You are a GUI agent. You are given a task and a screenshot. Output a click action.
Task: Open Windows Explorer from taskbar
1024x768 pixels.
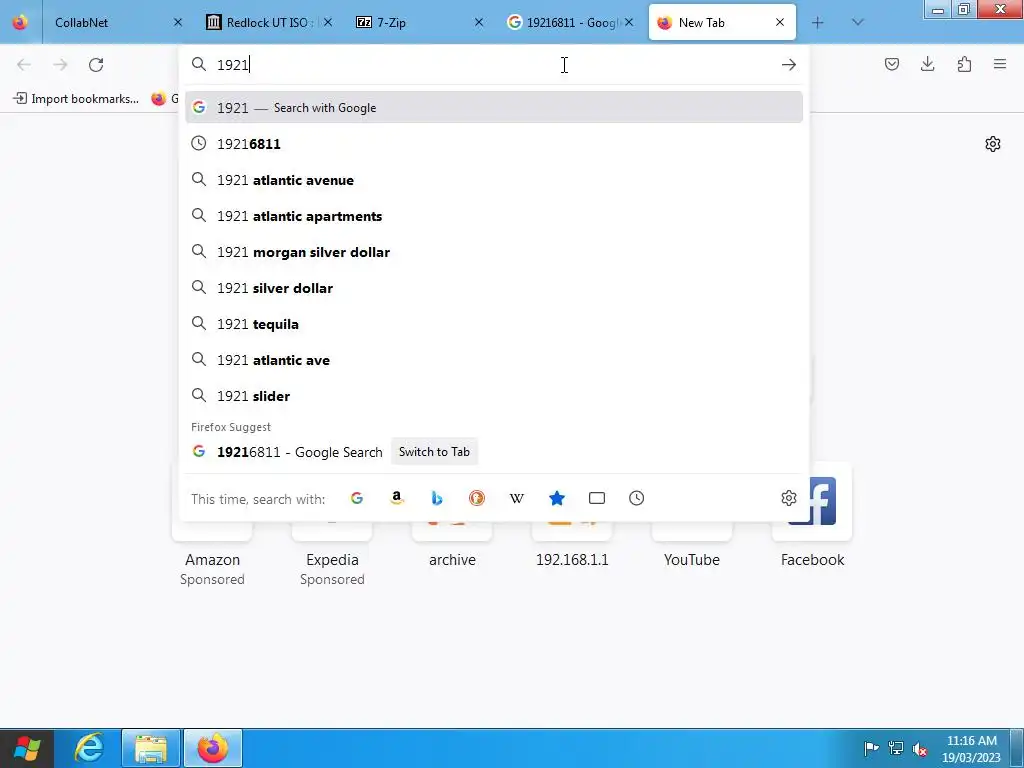(151, 748)
